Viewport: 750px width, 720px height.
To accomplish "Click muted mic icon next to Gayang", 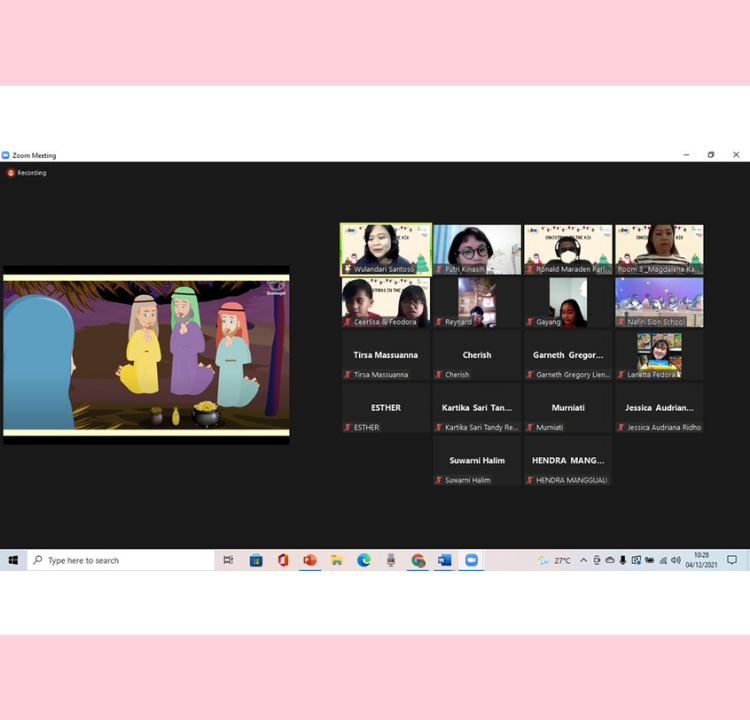I will click(529, 322).
